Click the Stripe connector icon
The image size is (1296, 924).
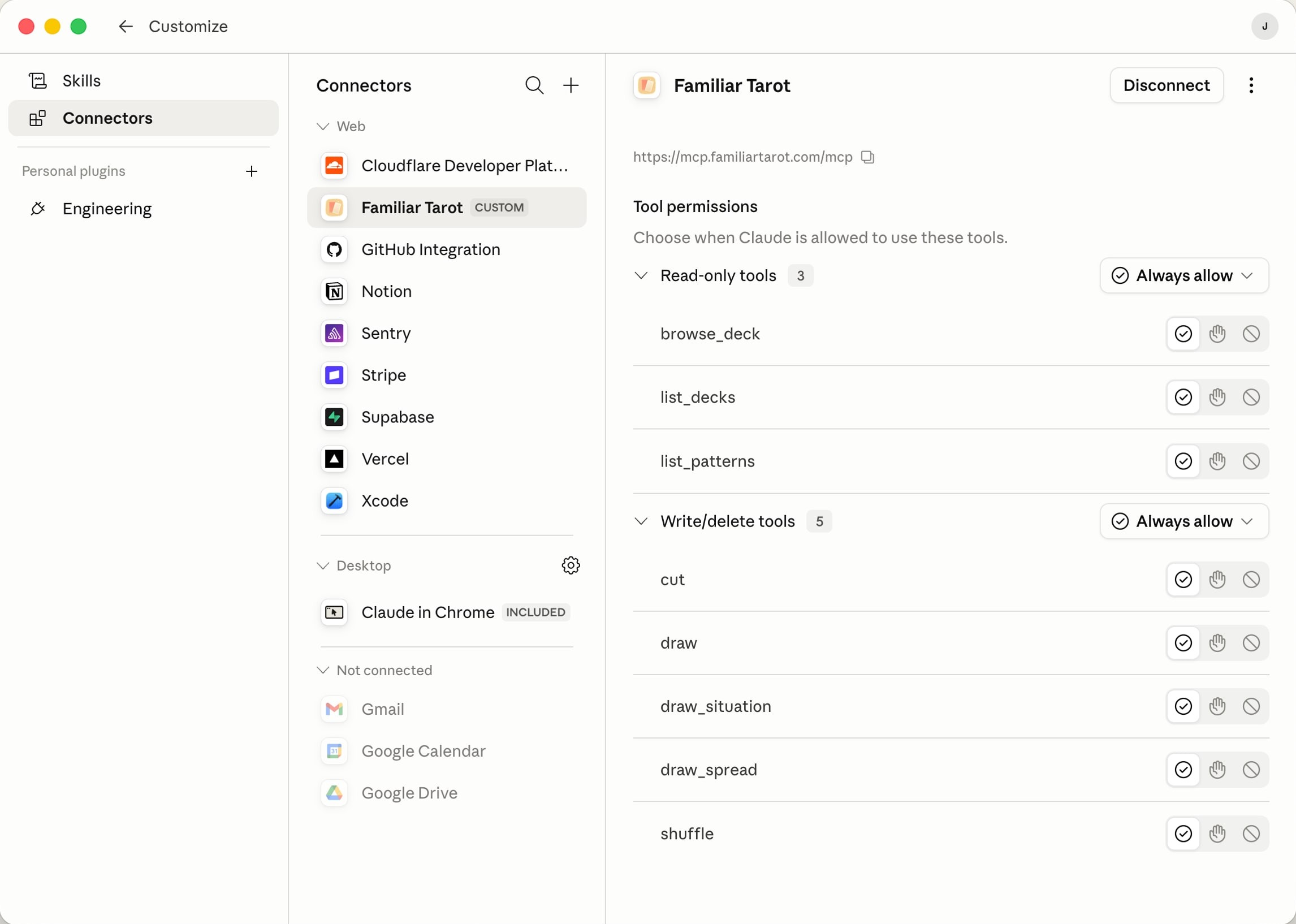click(334, 375)
